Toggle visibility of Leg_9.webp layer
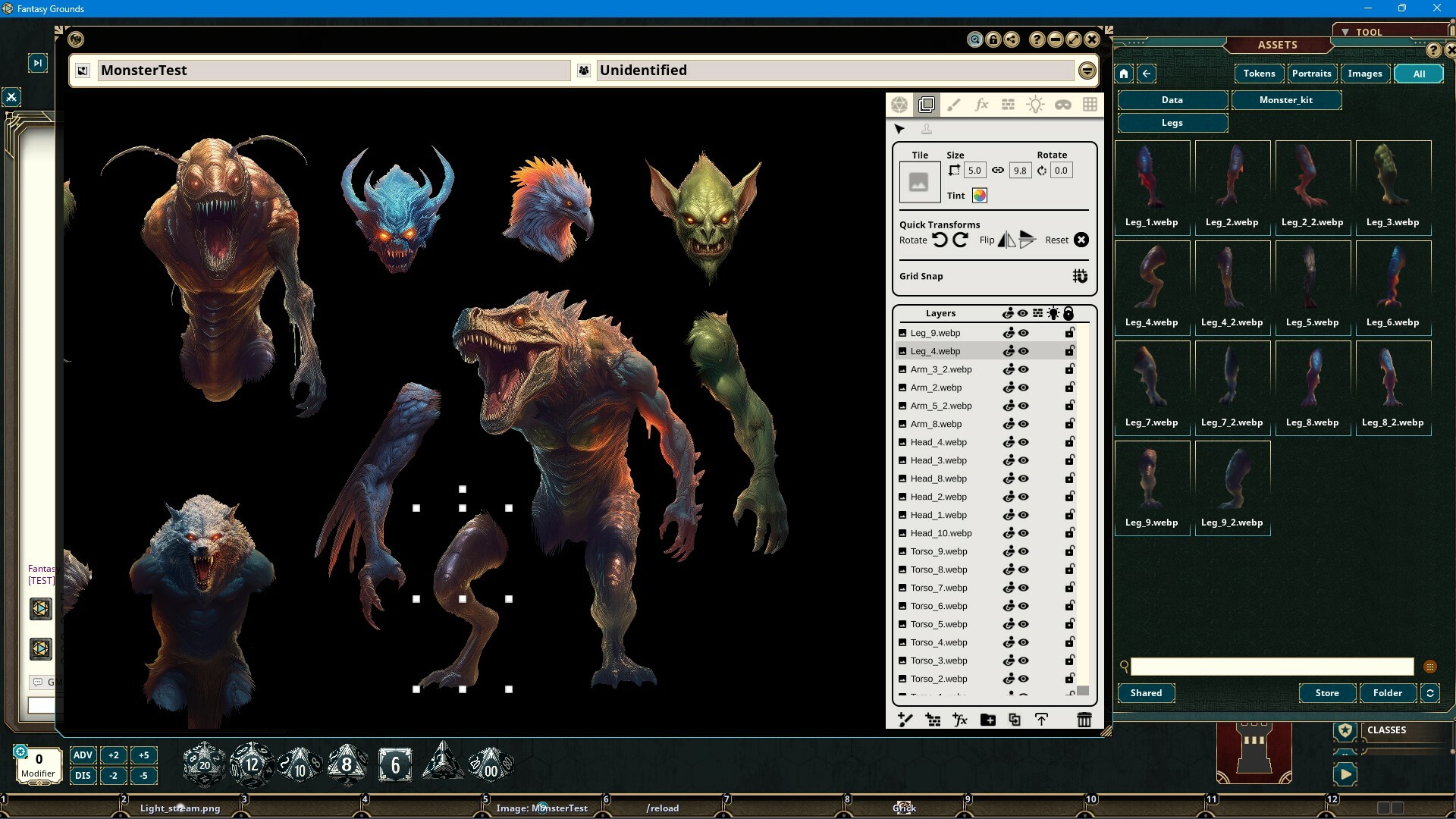 (x=1023, y=332)
